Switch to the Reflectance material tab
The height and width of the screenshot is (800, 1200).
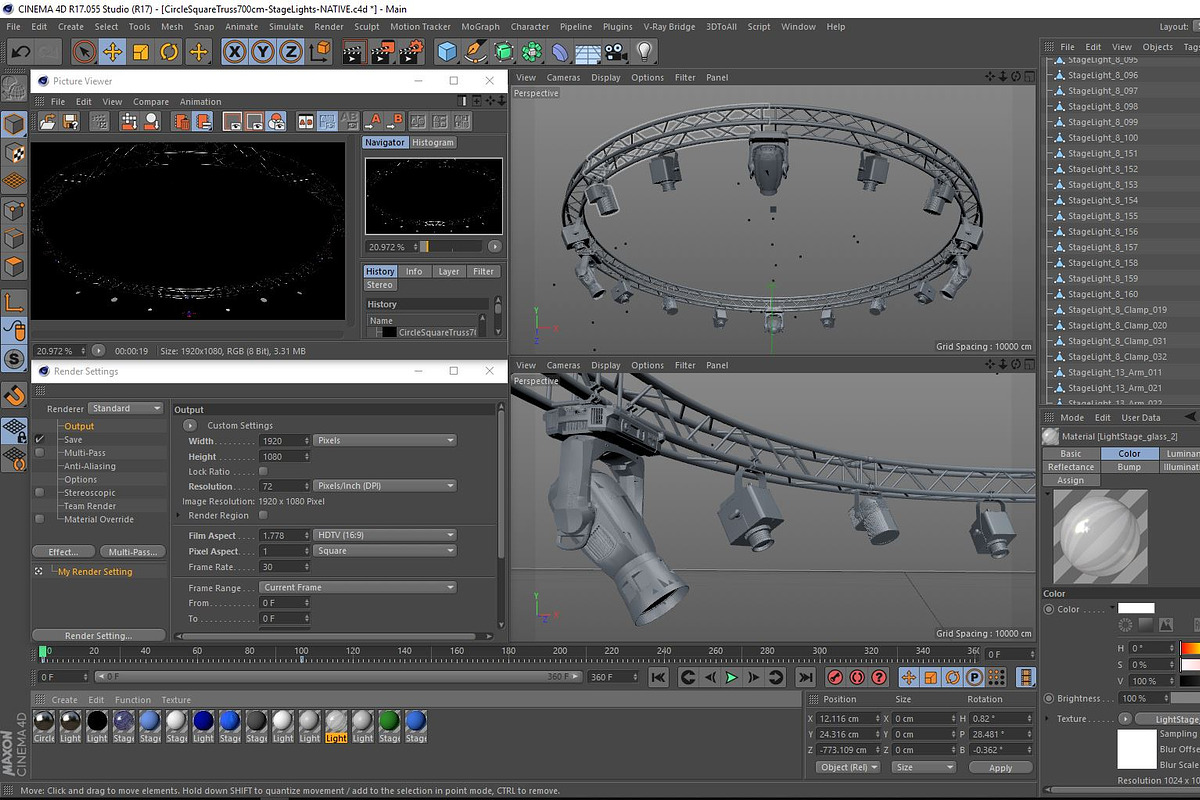coord(1070,467)
